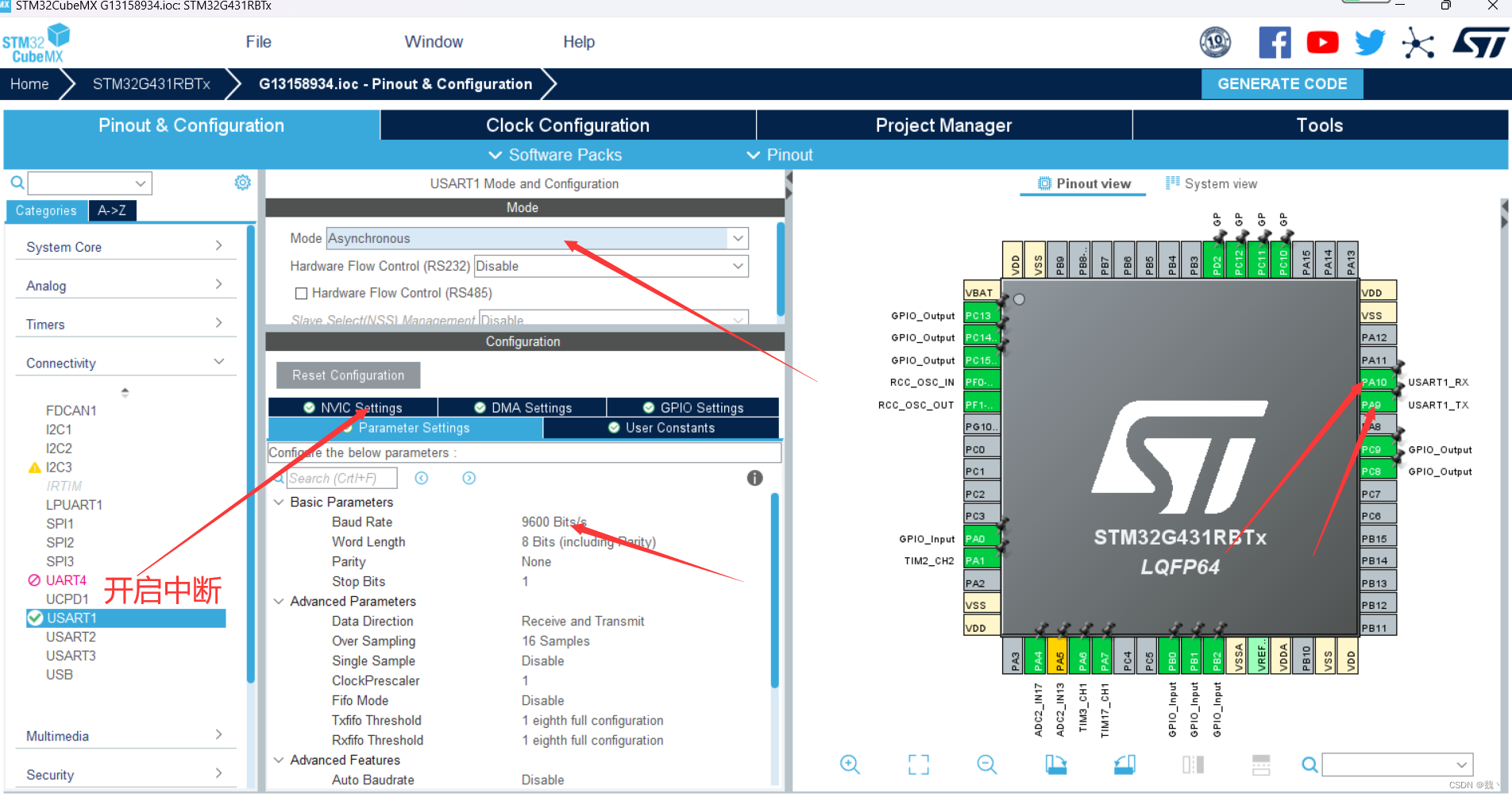This screenshot has height=797, width=1512.
Task: Open the NVIC Settings tab
Action: point(353,407)
